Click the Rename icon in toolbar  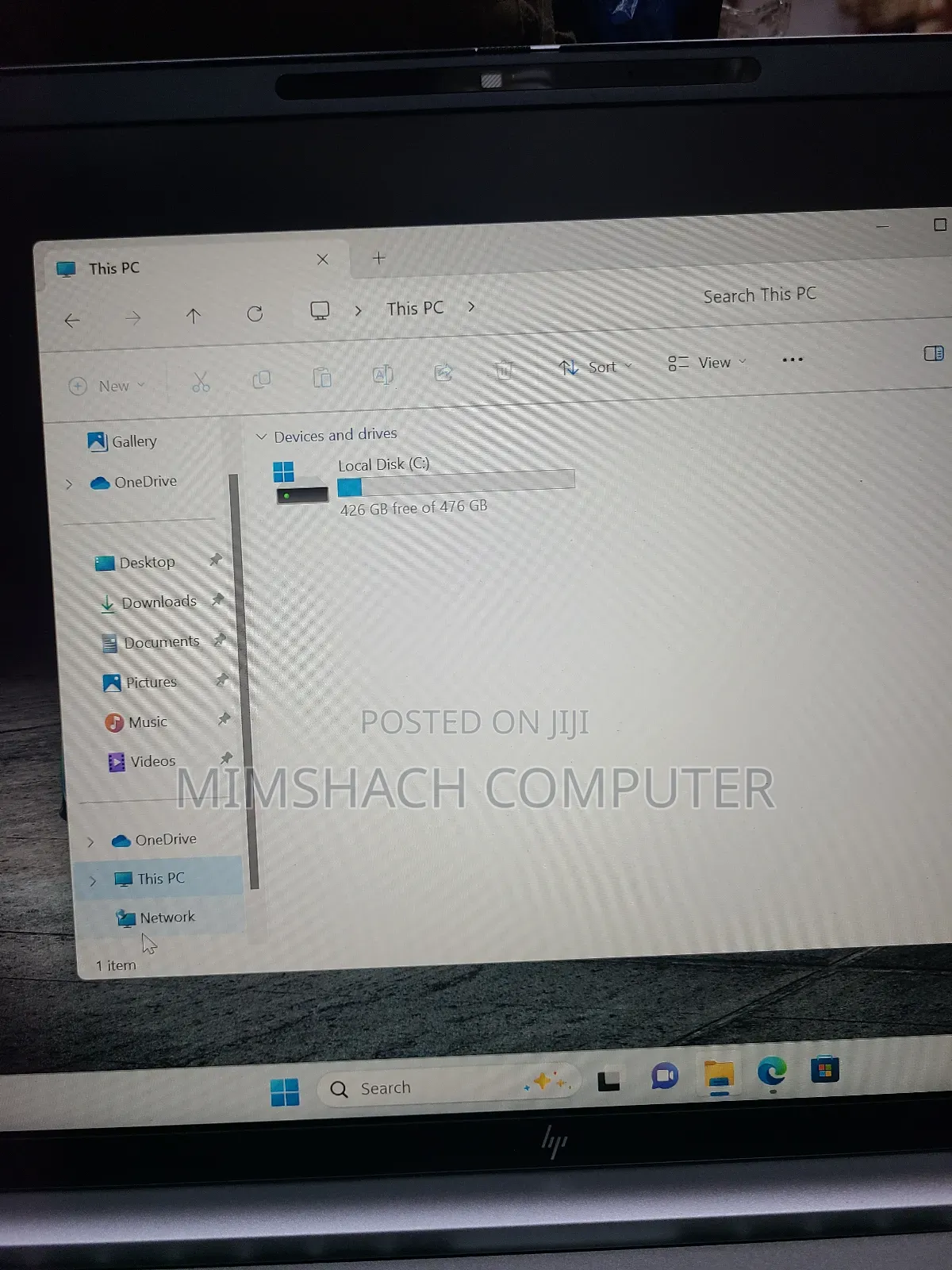(x=382, y=375)
